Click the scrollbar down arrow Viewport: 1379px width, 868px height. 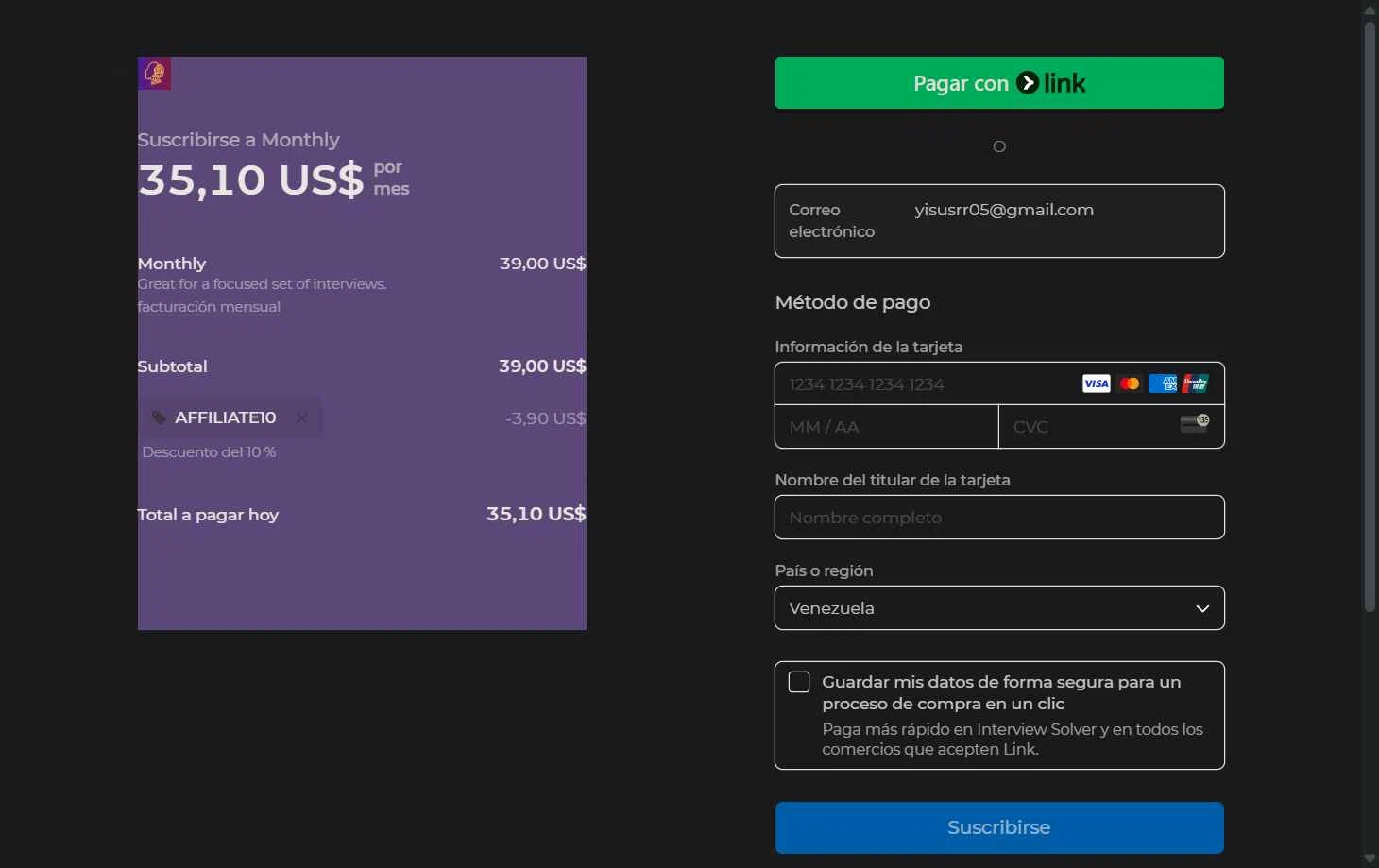[x=1370, y=859]
